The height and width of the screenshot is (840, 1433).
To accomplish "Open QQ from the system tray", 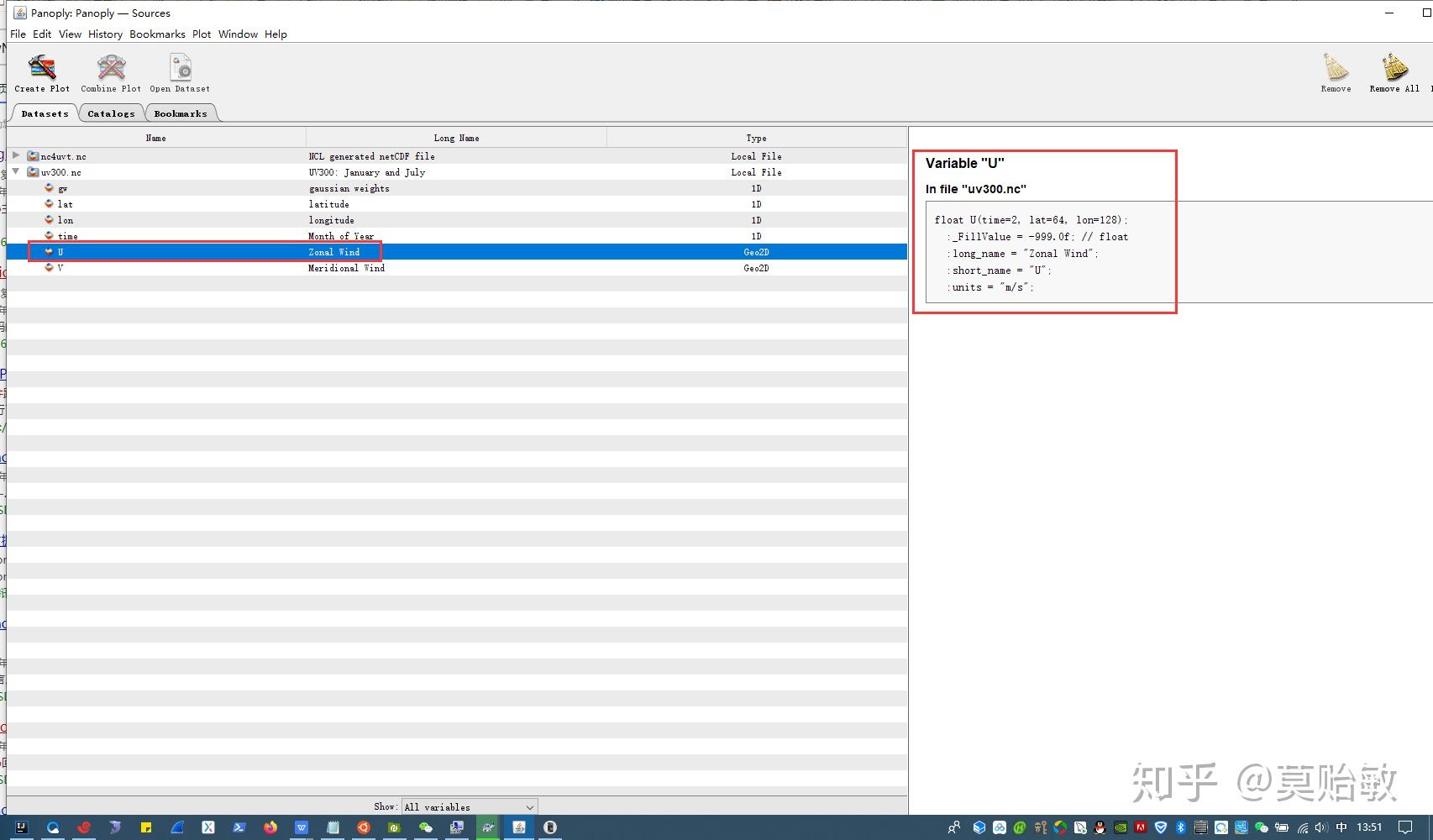I will [1098, 827].
